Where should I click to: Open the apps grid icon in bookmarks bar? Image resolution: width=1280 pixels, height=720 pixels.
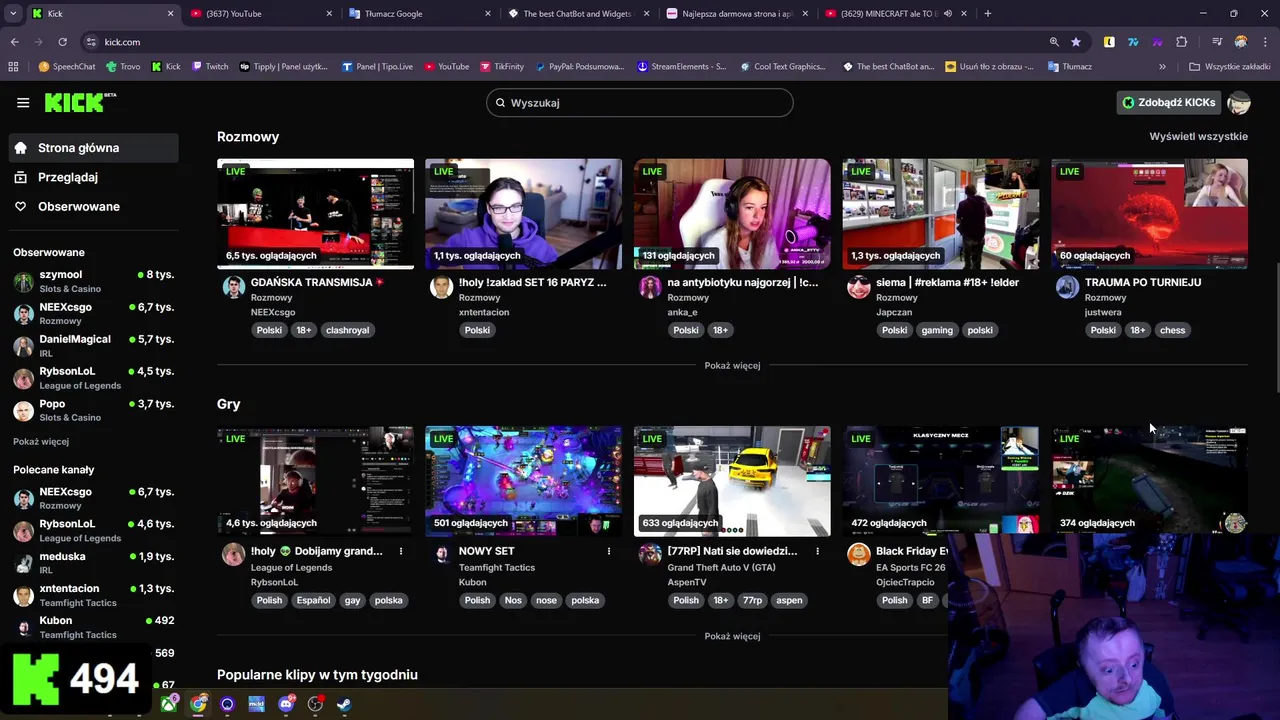(13, 67)
